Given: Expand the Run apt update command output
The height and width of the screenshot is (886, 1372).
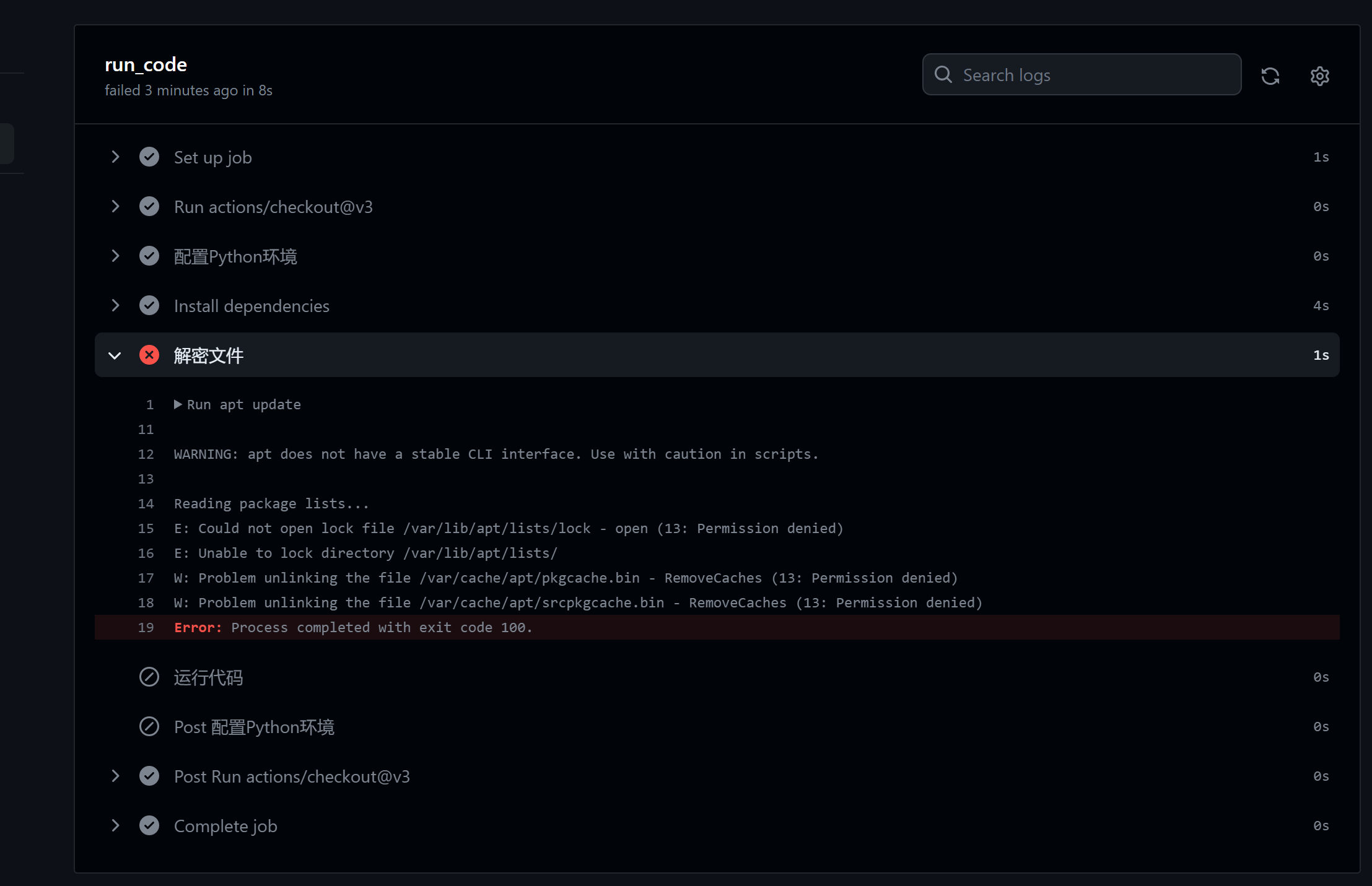Looking at the screenshot, I should (x=178, y=404).
